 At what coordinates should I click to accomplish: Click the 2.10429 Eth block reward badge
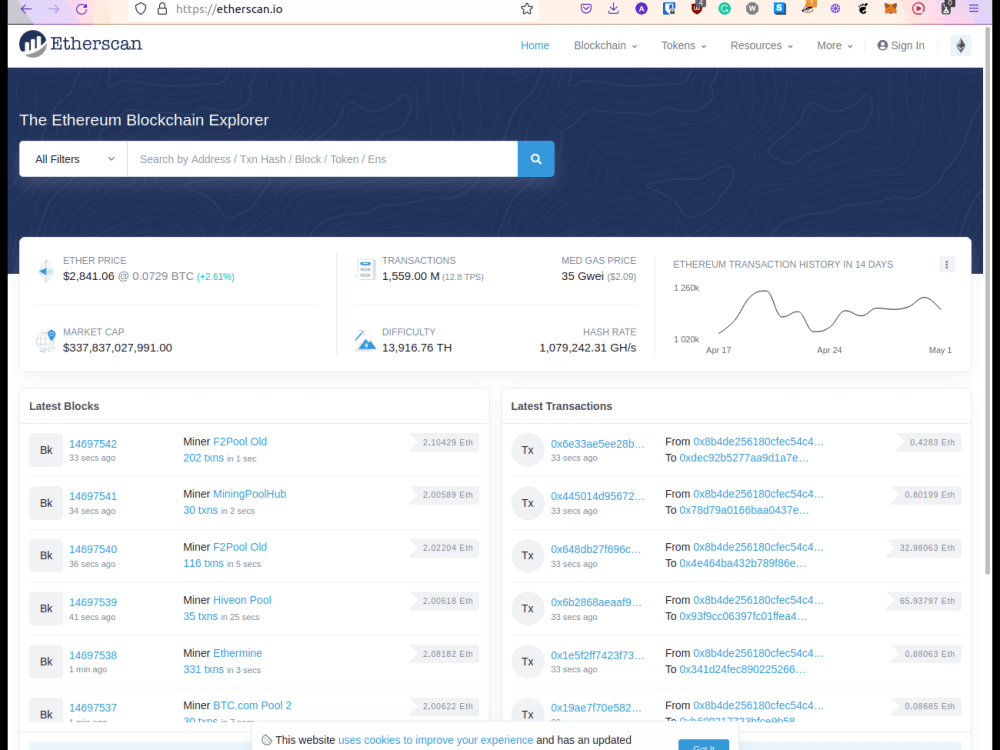[x=445, y=443]
